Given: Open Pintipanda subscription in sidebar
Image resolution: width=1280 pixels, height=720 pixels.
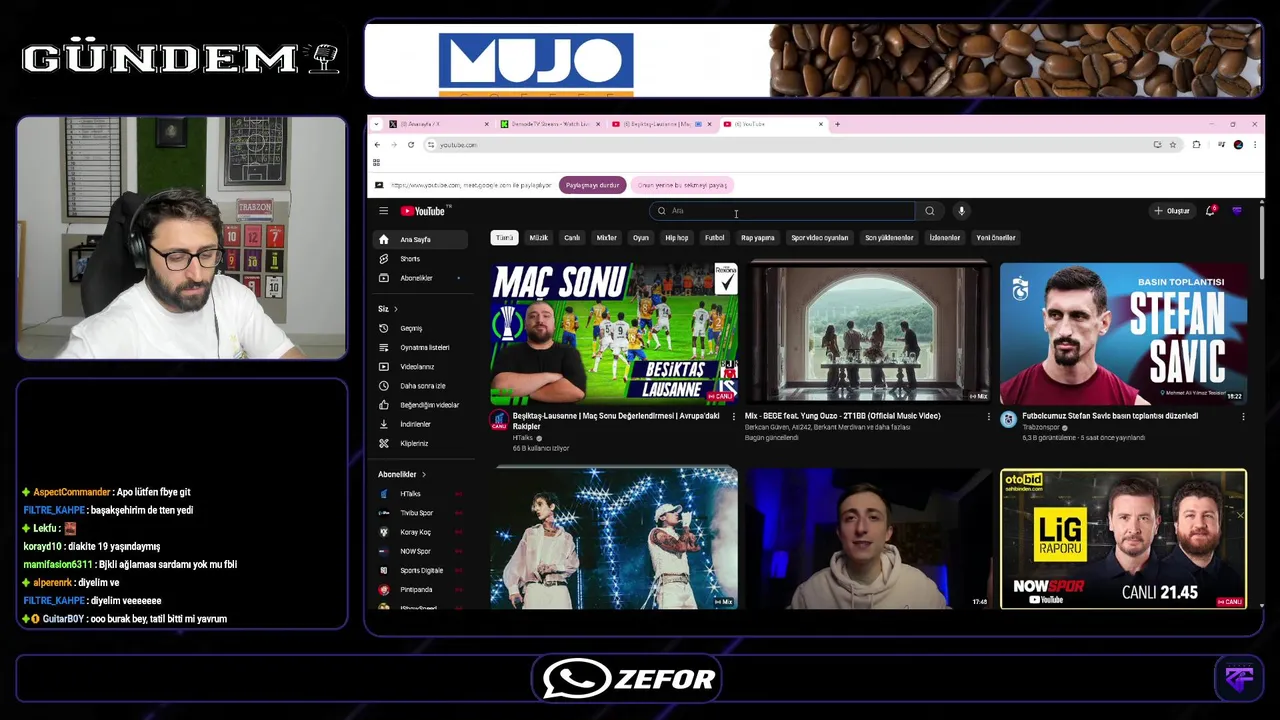Looking at the screenshot, I should [420, 590].
